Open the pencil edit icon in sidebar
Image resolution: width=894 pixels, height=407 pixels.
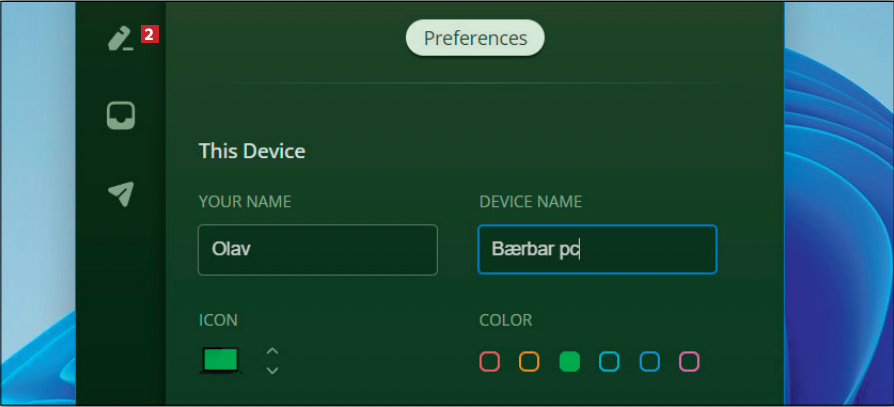point(120,39)
